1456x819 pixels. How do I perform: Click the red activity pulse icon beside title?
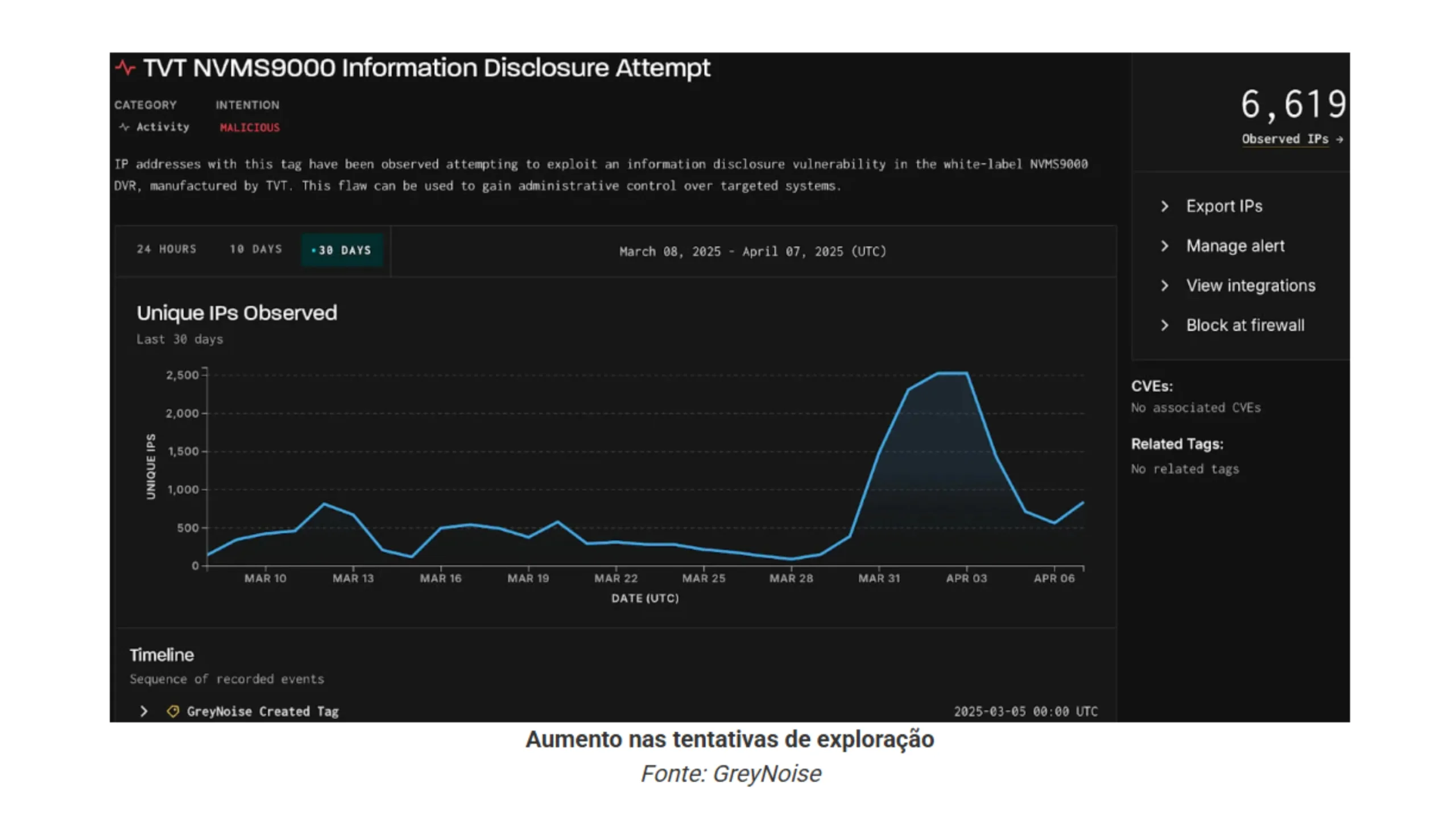125,68
